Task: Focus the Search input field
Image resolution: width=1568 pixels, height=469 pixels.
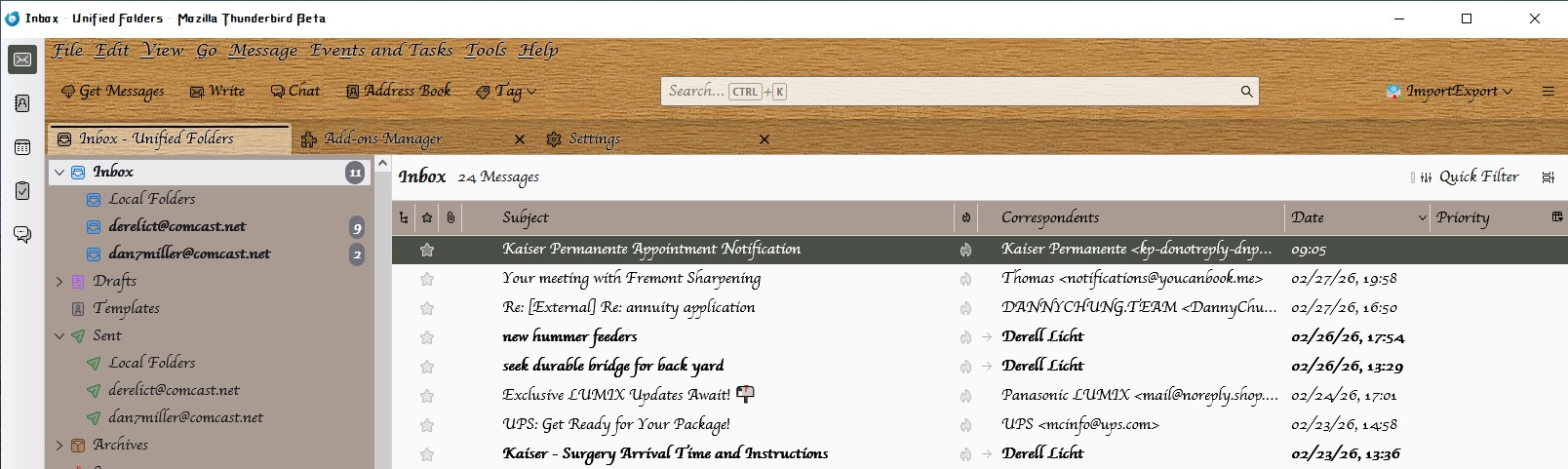Action: (x=960, y=91)
